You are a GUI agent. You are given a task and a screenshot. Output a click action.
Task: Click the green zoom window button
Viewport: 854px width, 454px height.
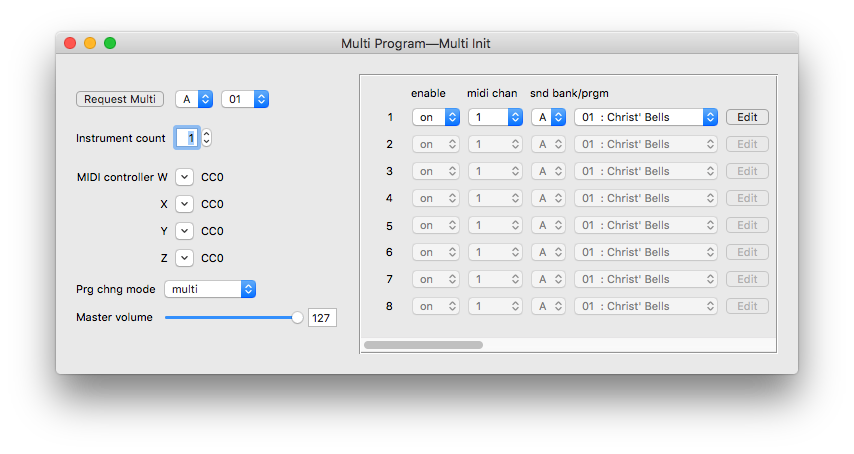tap(110, 43)
